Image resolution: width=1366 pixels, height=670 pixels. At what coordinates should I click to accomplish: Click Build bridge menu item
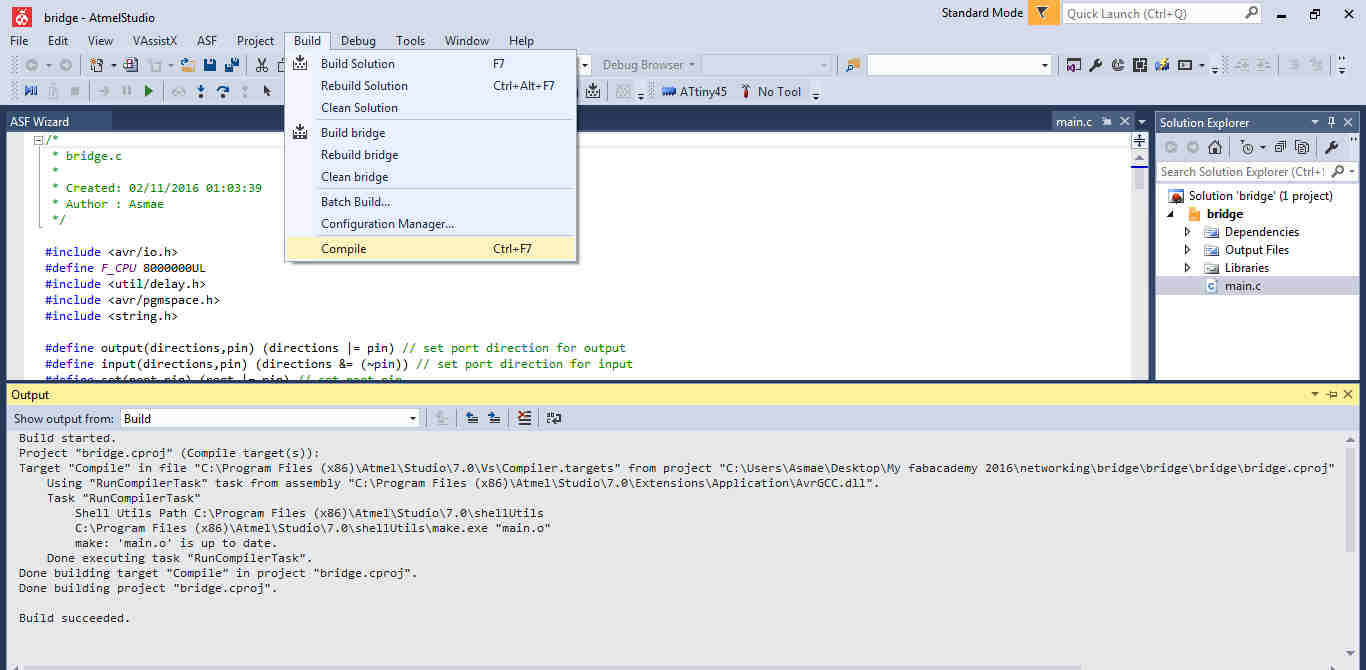click(430, 133)
